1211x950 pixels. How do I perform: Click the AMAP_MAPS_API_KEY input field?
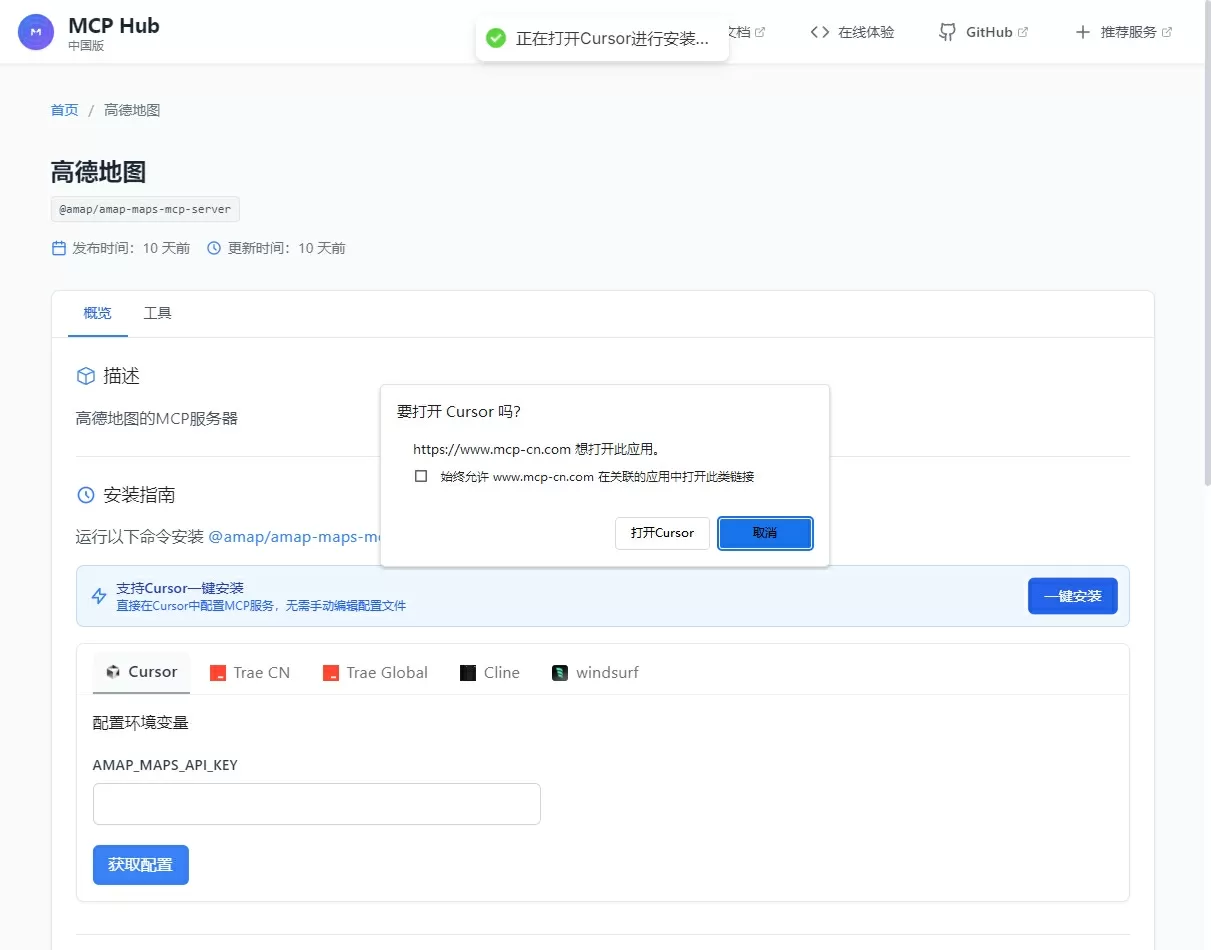point(317,804)
